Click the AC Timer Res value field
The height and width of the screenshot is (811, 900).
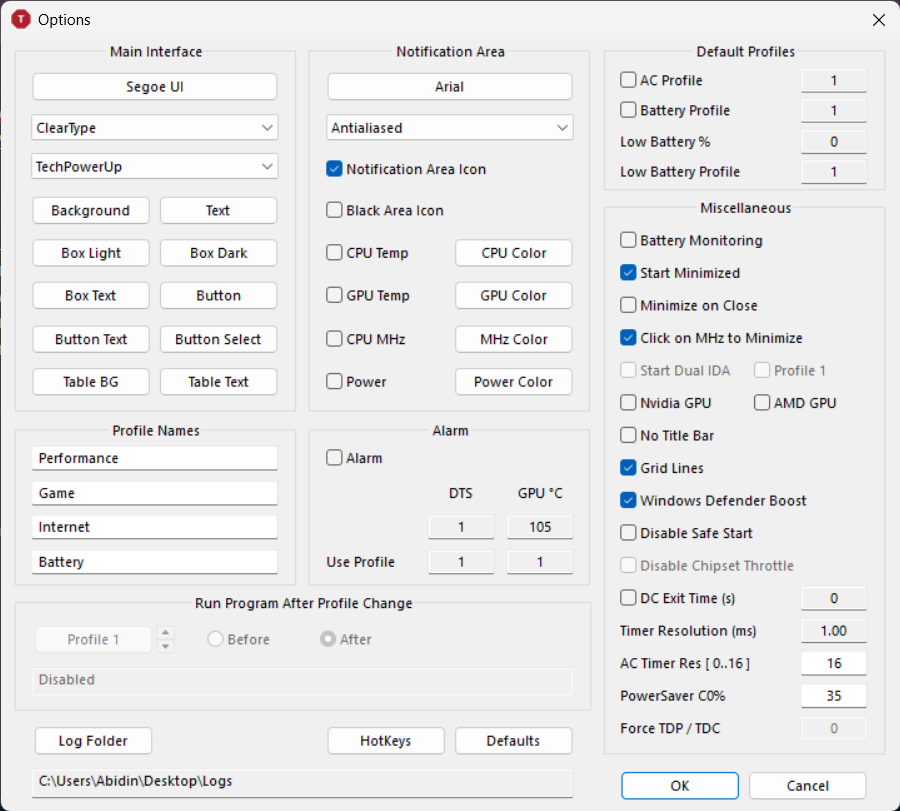833,663
